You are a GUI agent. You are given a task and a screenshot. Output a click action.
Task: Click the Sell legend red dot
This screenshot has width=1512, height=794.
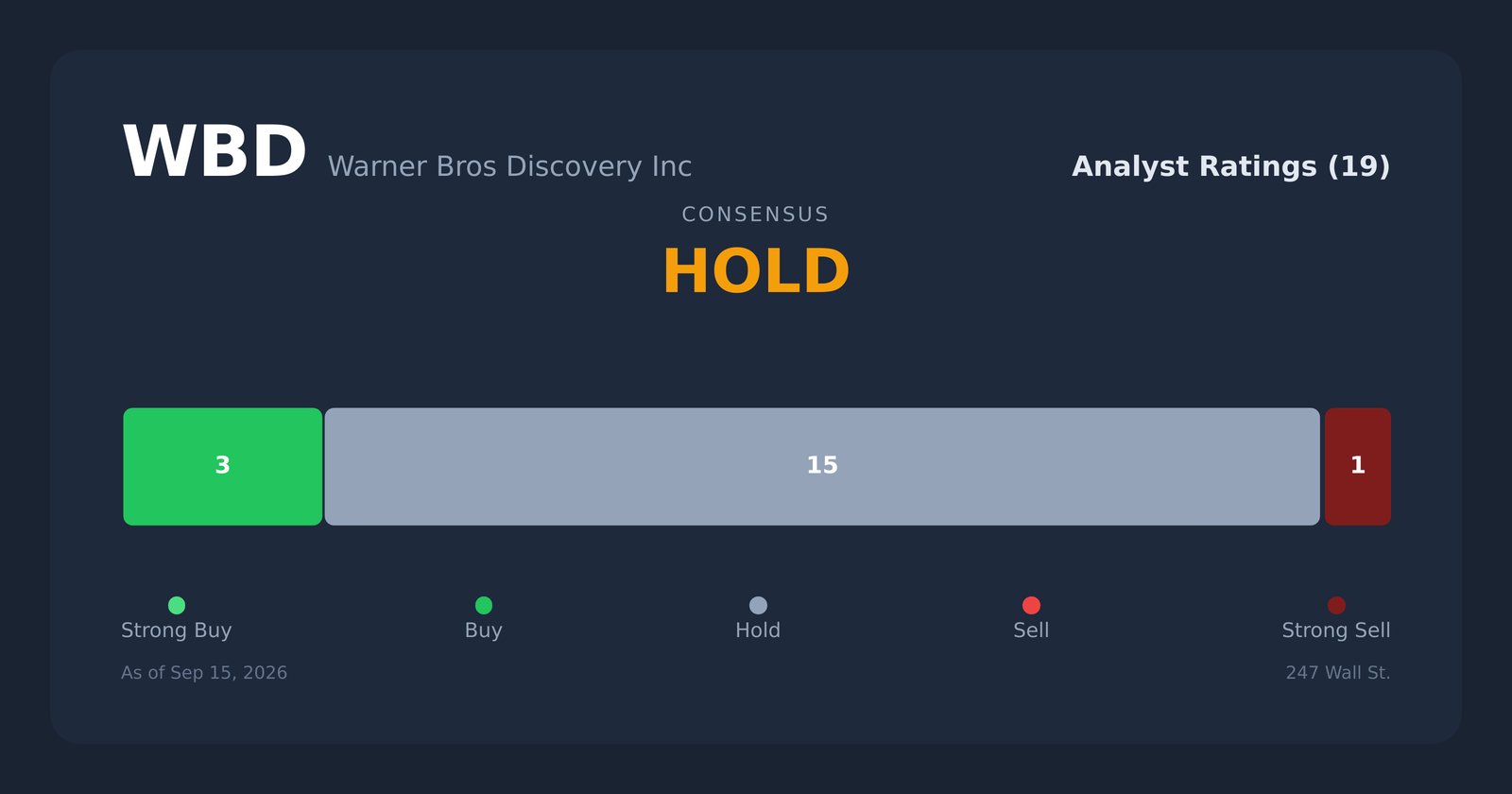[1031, 605]
